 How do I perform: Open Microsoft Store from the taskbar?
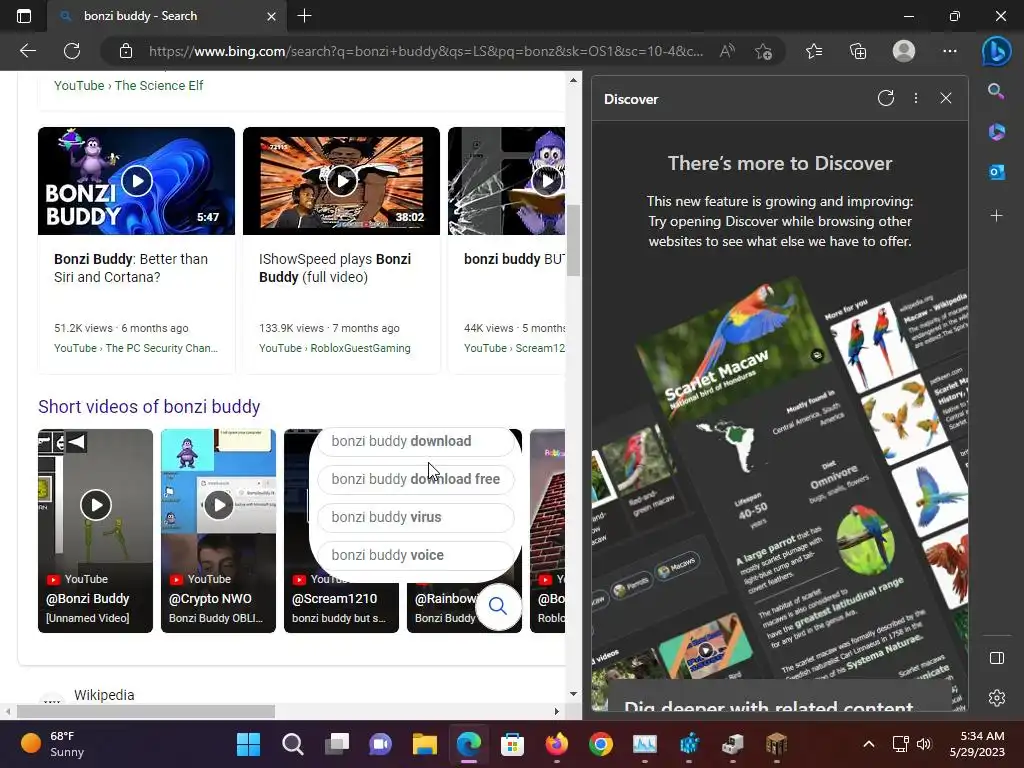coord(513,744)
